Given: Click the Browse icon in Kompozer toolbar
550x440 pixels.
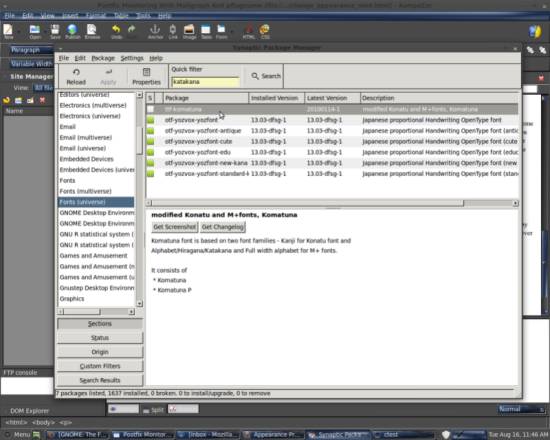Looking at the screenshot, I should 92,31.
